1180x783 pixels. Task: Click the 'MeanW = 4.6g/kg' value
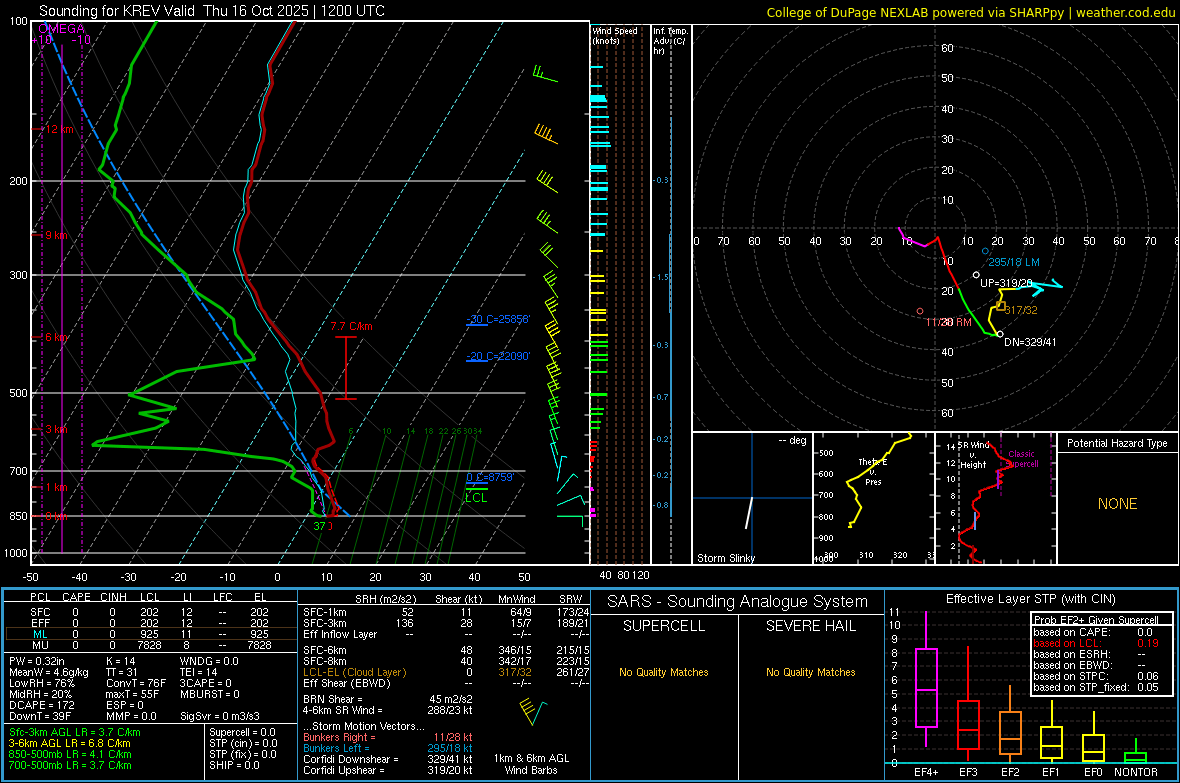tap(48, 672)
